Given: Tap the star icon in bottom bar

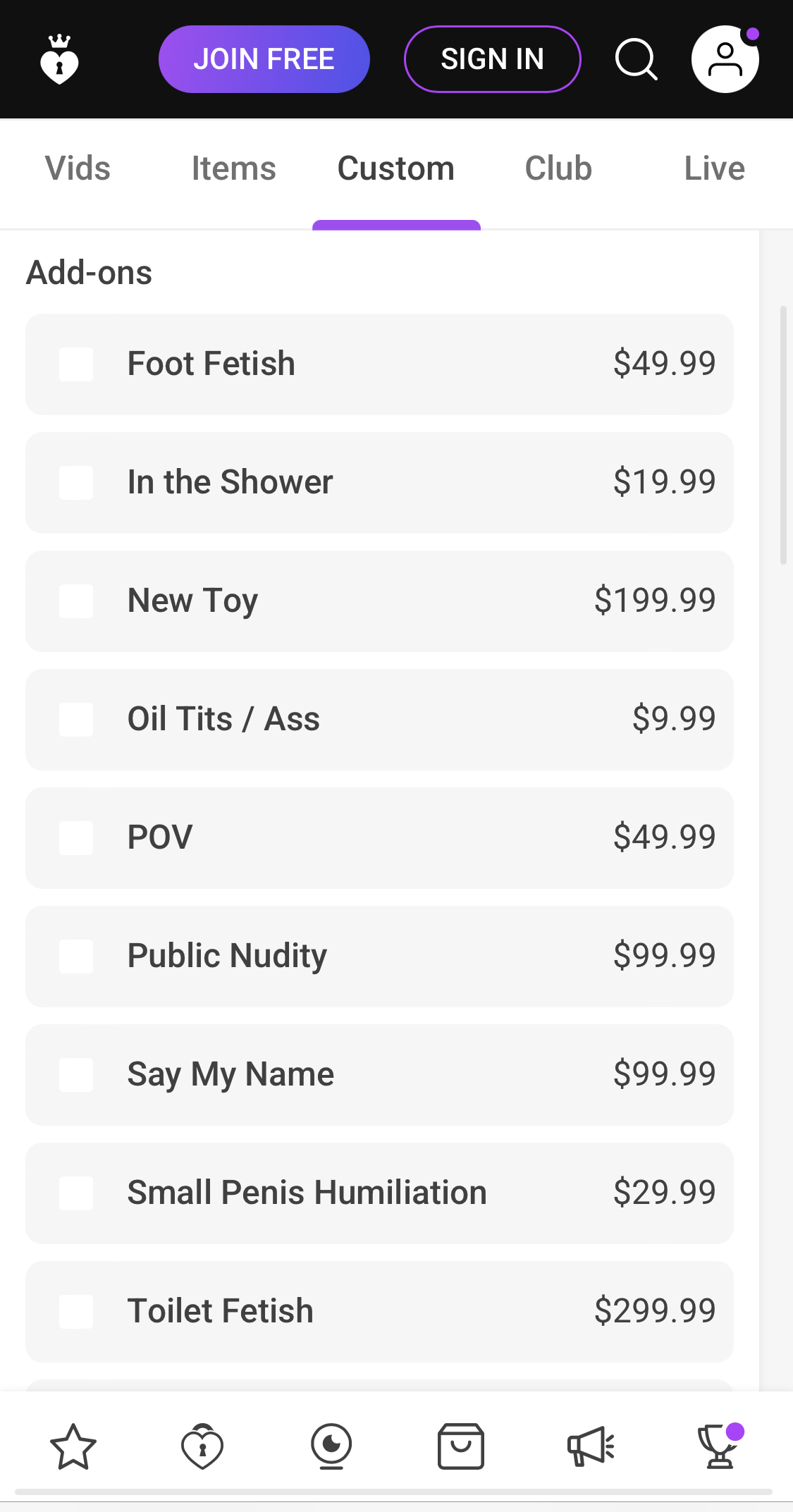Looking at the screenshot, I should (73, 1446).
